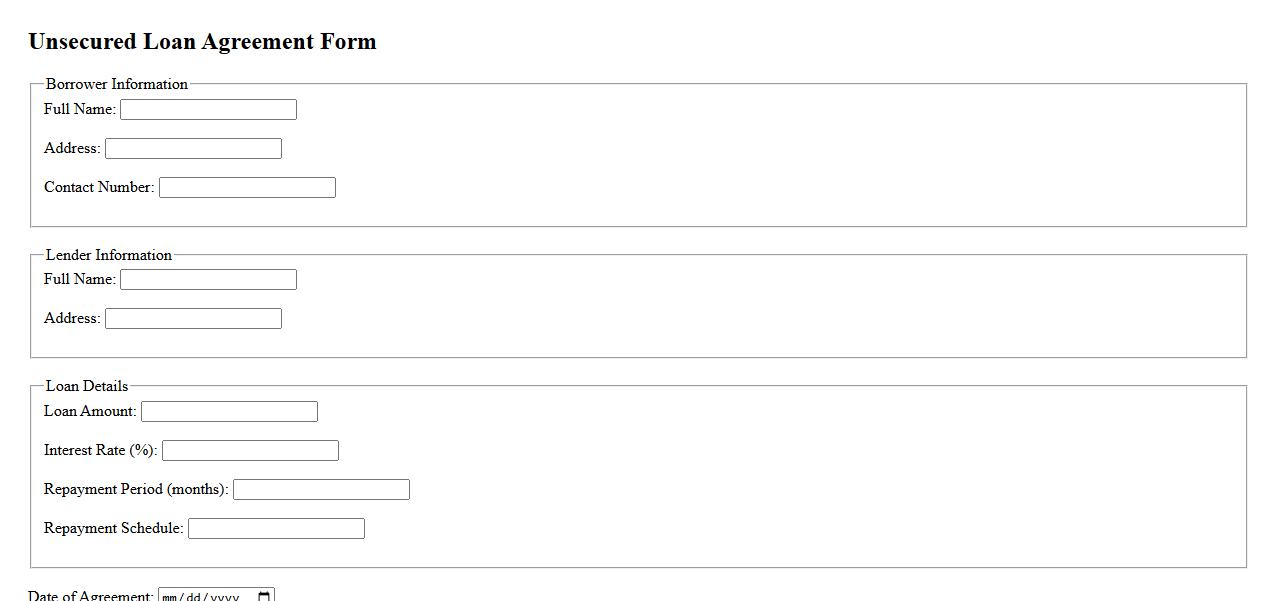1278x601 pixels.
Task: Click the Borrower Full Name input field
Action: (208, 109)
